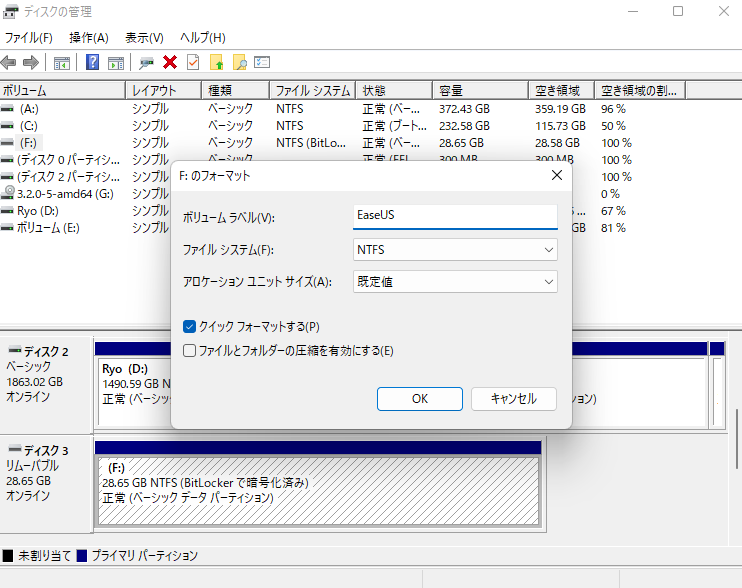
Task: Enable file and folder compression checkbox
Action: pos(190,351)
